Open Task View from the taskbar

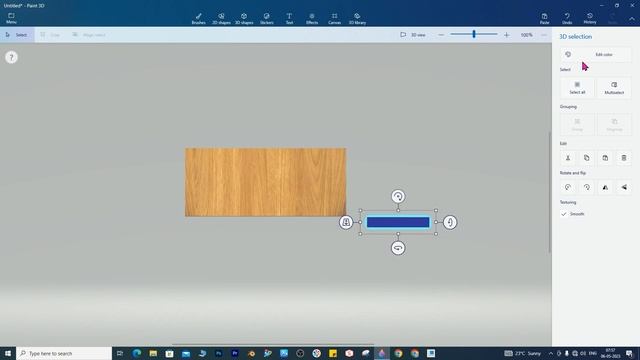point(120,353)
